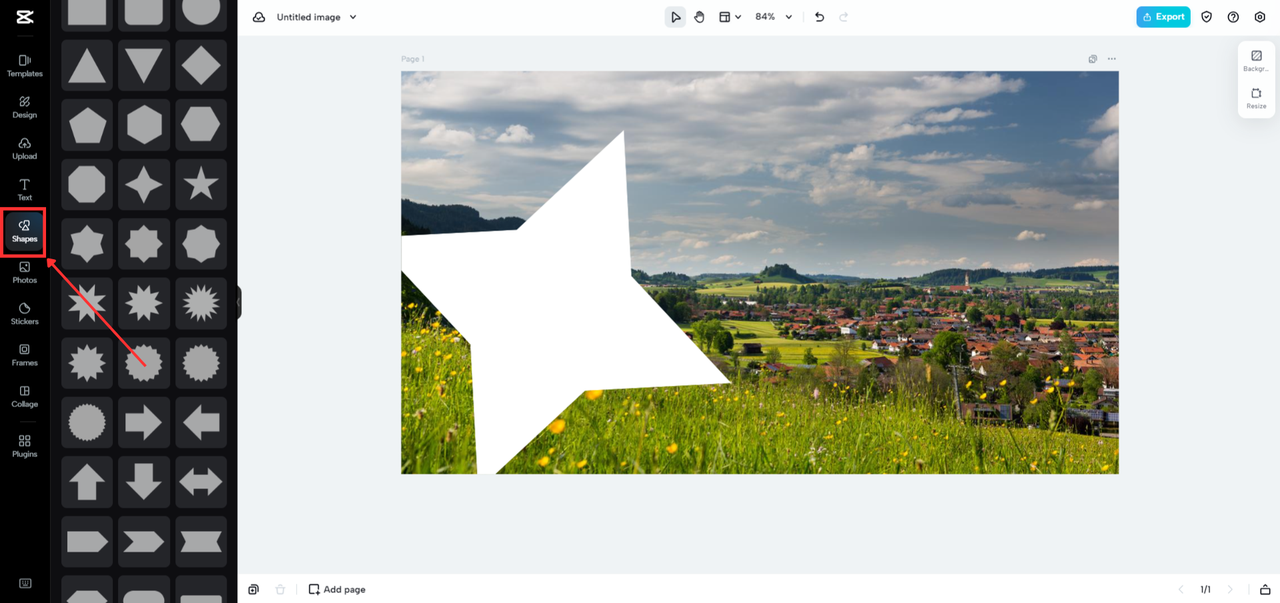Insert the six-pointed star shape
1280x603 pixels.
coord(87,243)
